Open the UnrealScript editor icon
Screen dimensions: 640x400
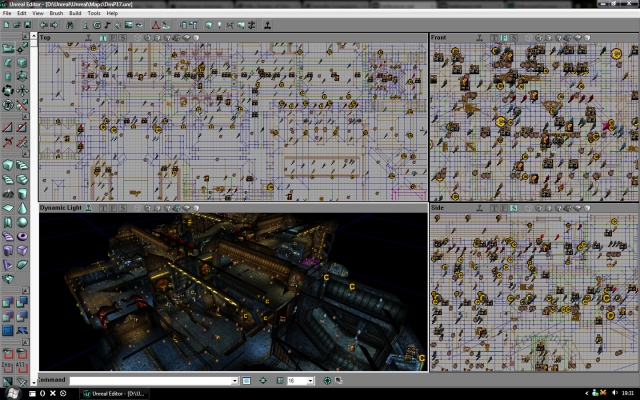166,25
